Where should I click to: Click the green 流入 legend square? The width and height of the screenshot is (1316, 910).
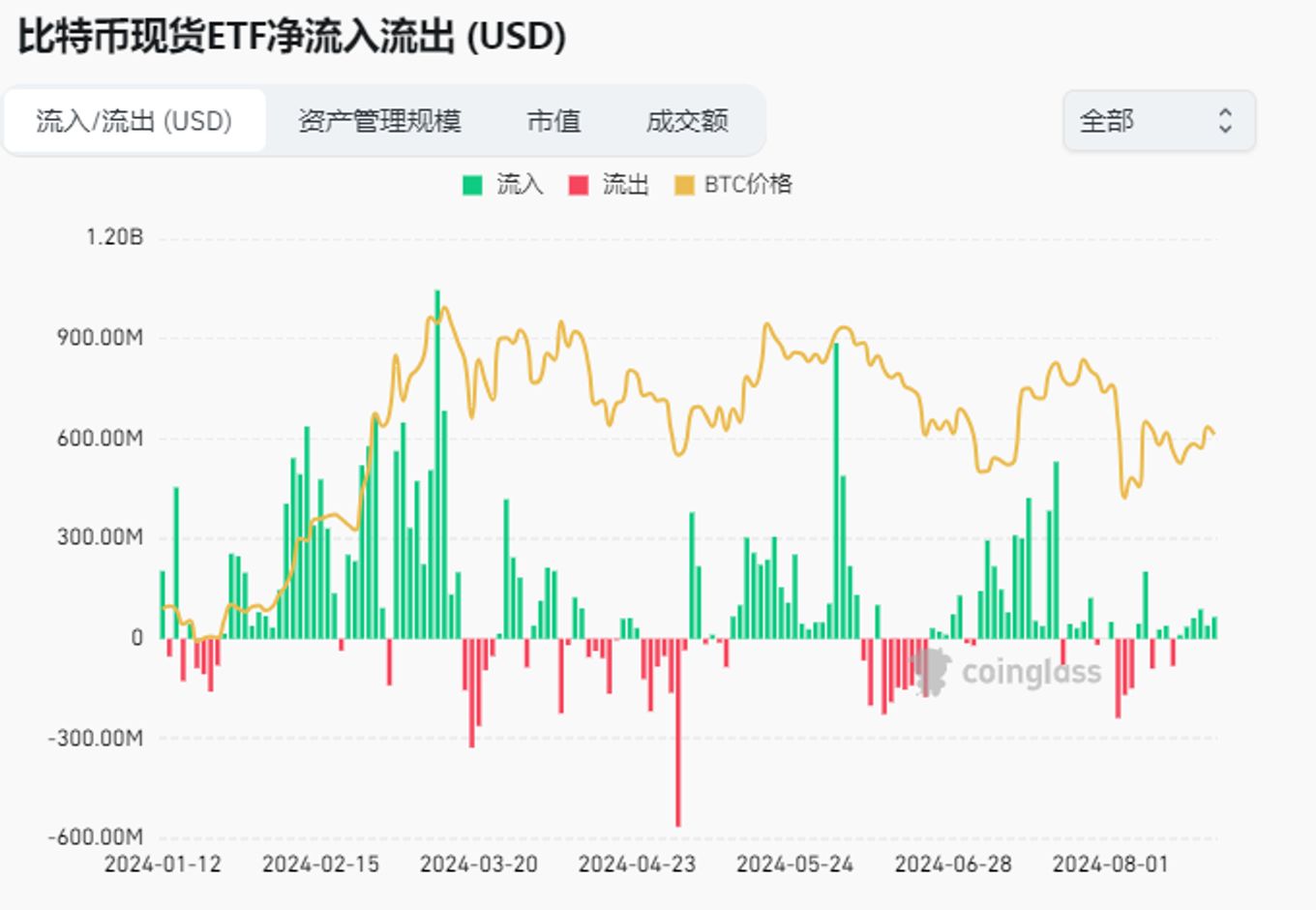(473, 182)
